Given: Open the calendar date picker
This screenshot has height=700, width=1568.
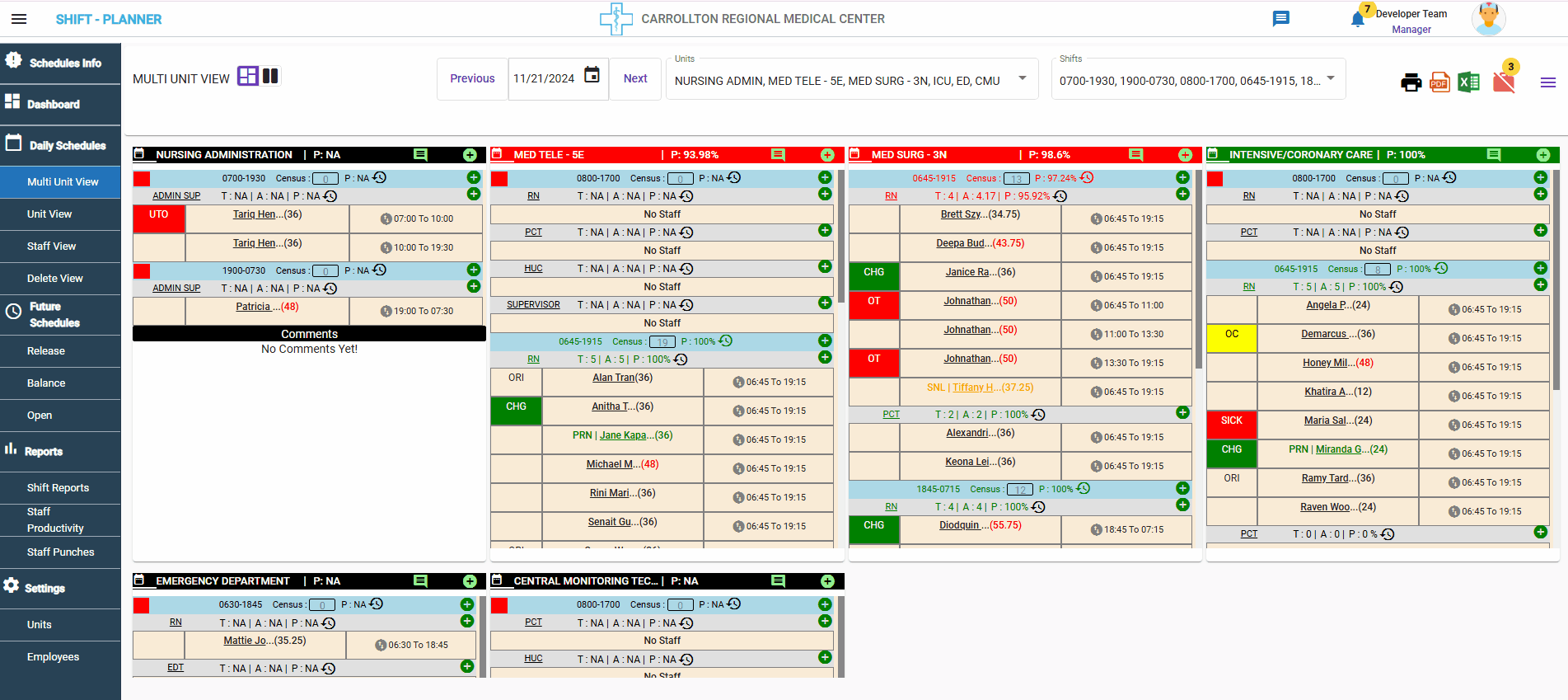Looking at the screenshot, I should pos(592,75).
